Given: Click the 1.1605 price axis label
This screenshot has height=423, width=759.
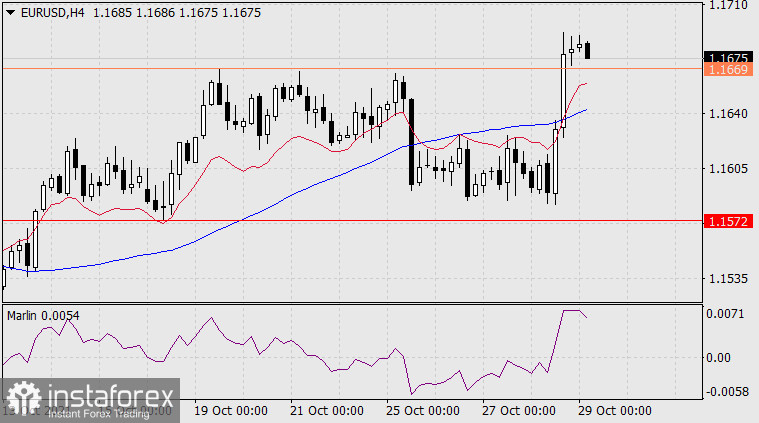Looking at the screenshot, I should (x=726, y=168).
